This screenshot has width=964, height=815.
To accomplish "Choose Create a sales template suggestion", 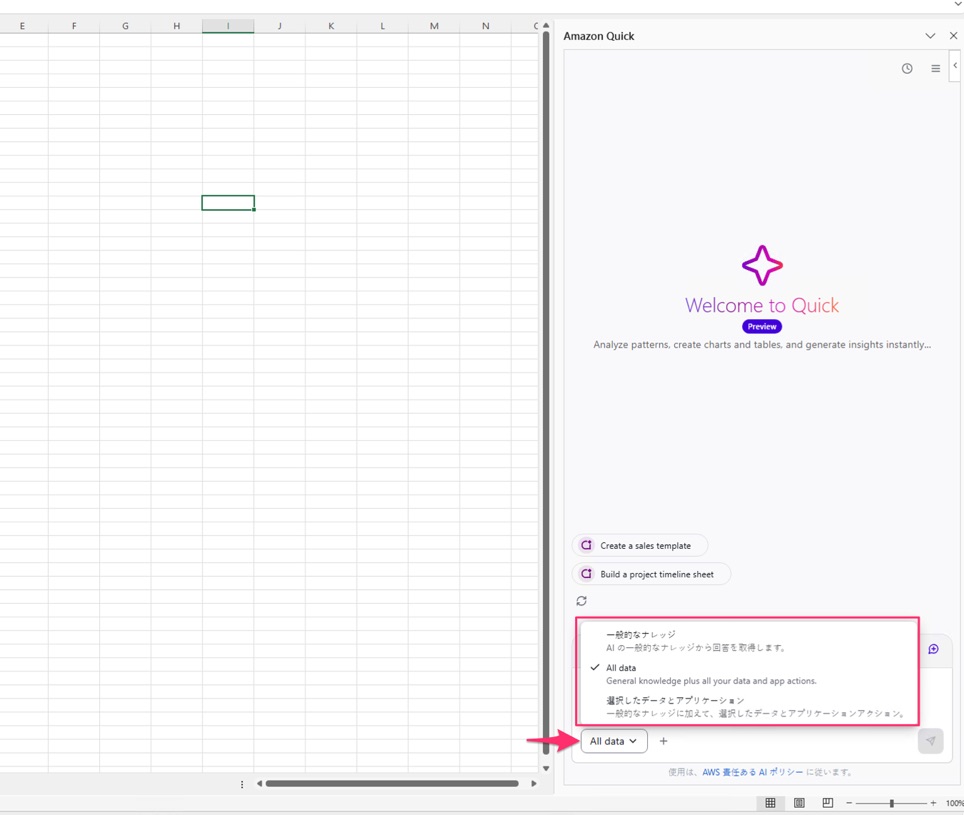I will (639, 545).
